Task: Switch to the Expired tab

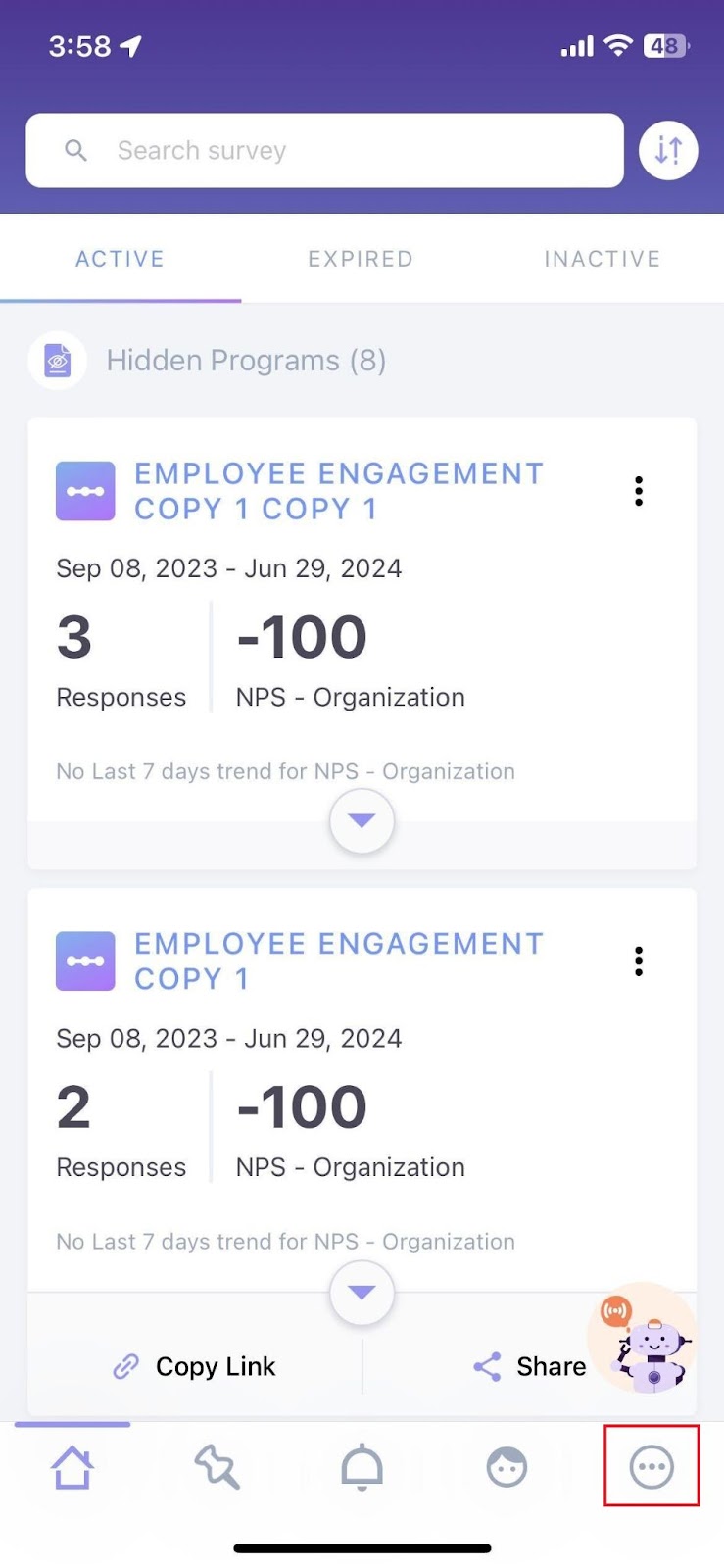Action: point(361,259)
